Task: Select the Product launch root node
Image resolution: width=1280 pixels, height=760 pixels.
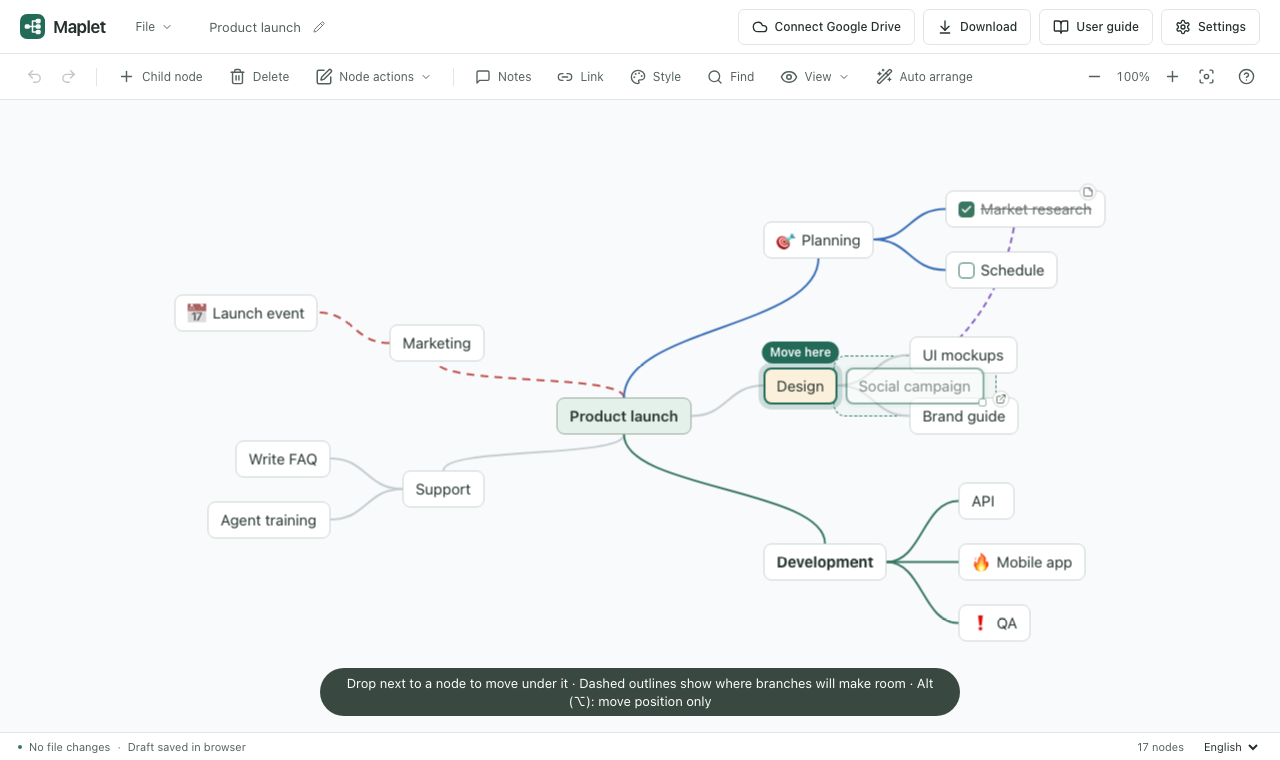Action: click(x=624, y=416)
